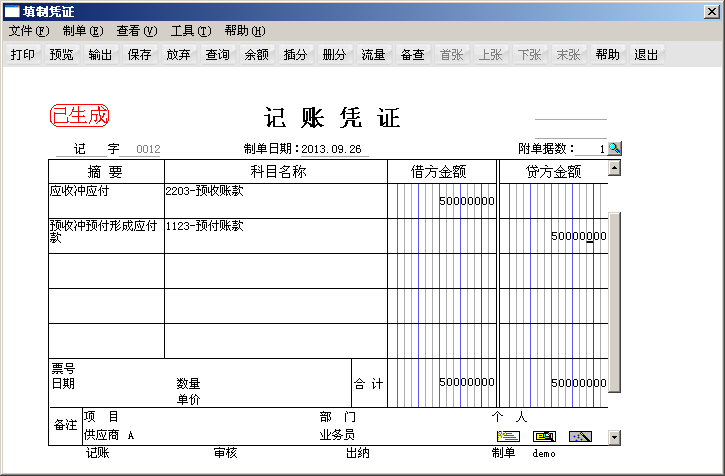Click the first small icon above demo
The height and width of the screenshot is (476, 725).
pos(508,436)
